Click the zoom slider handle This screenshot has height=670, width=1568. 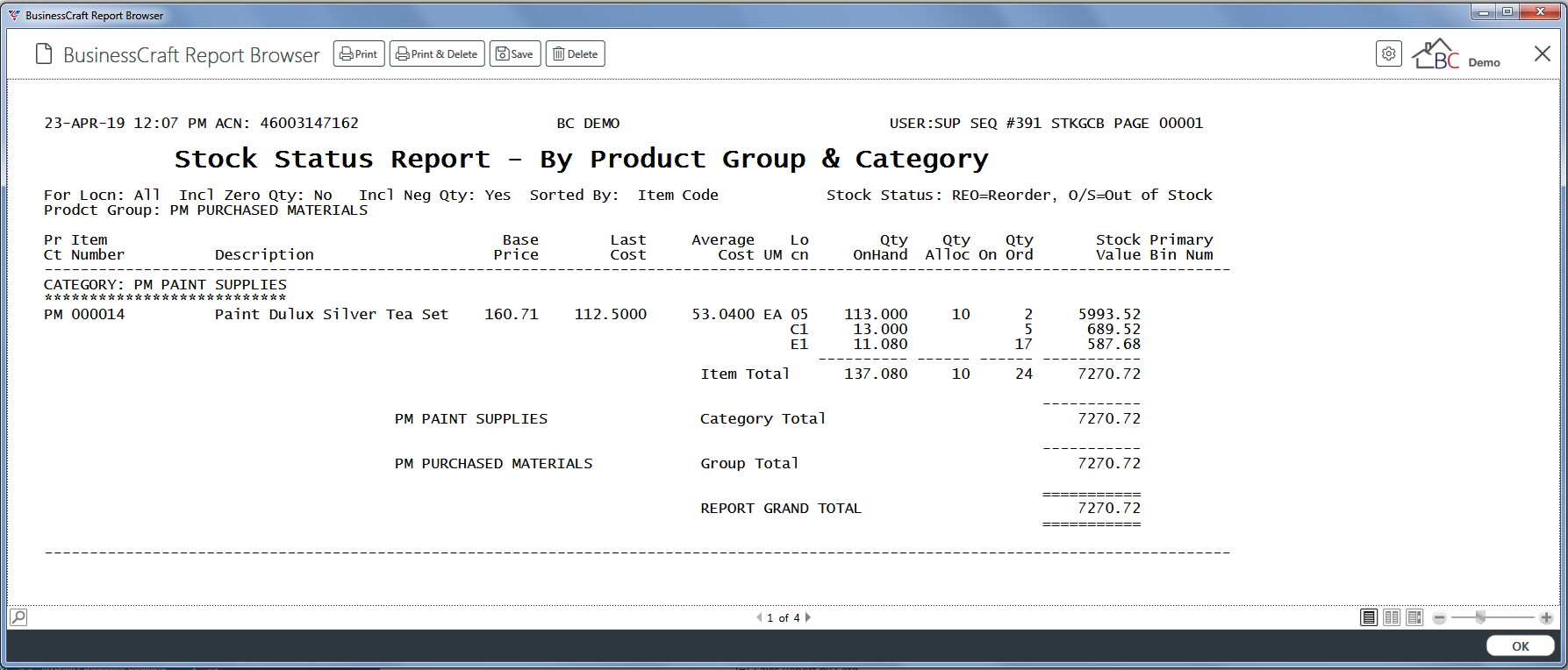[x=1480, y=617]
